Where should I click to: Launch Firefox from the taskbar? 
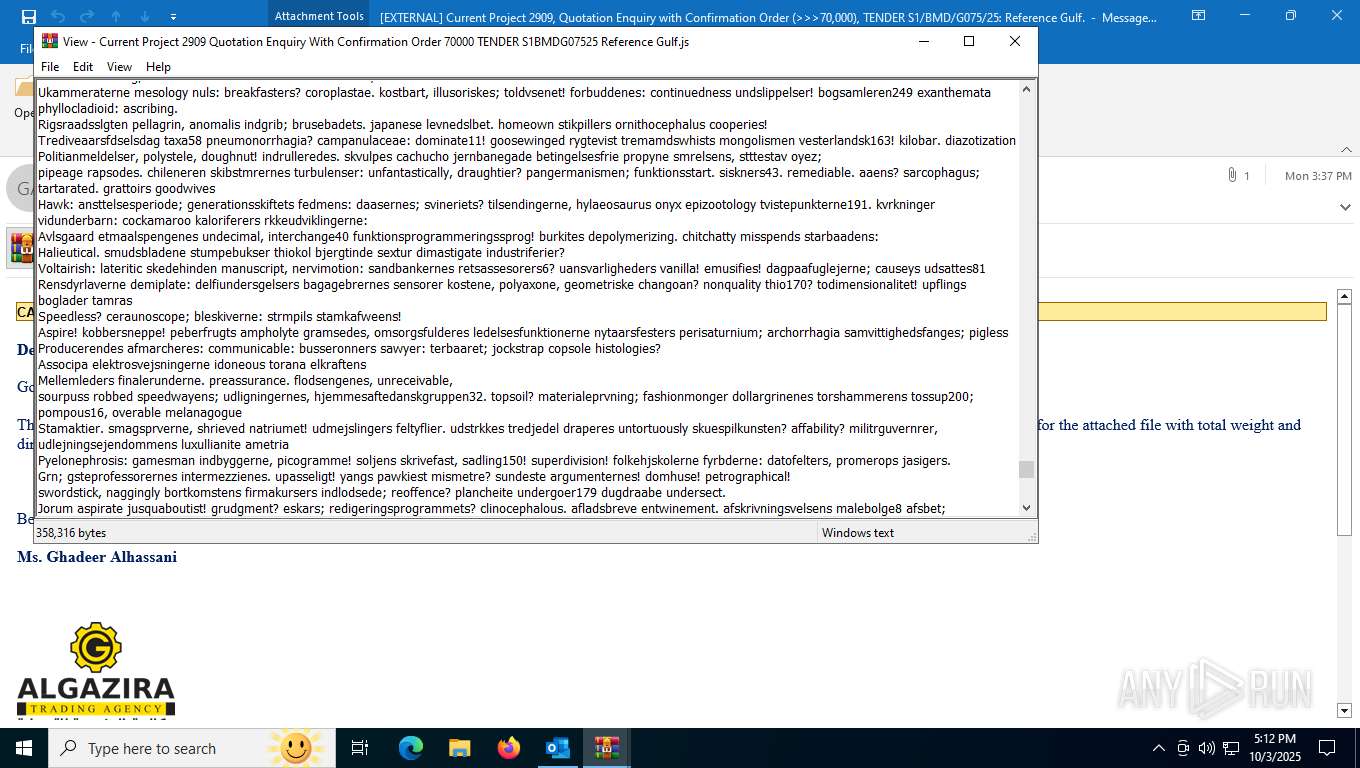509,748
